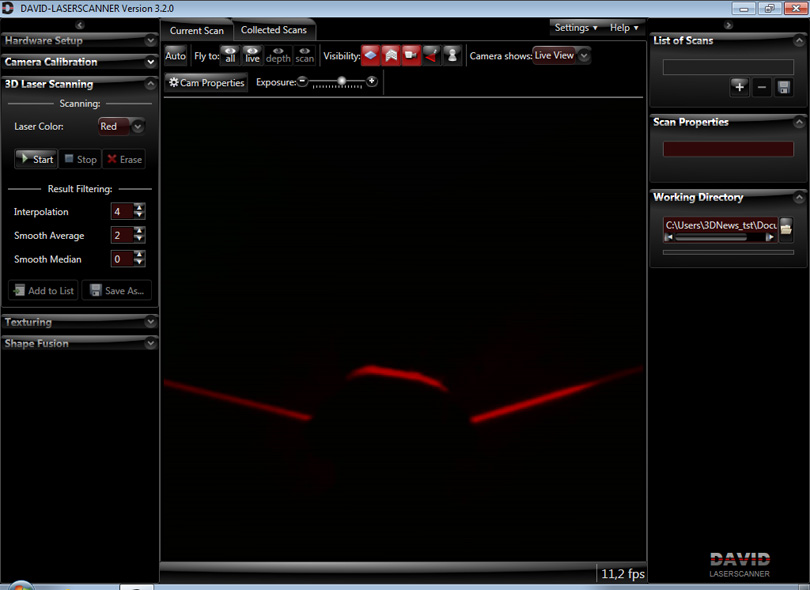This screenshot has width=810, height=590.
Task: Browse for working directory folder icon
Action: (786, 229)
